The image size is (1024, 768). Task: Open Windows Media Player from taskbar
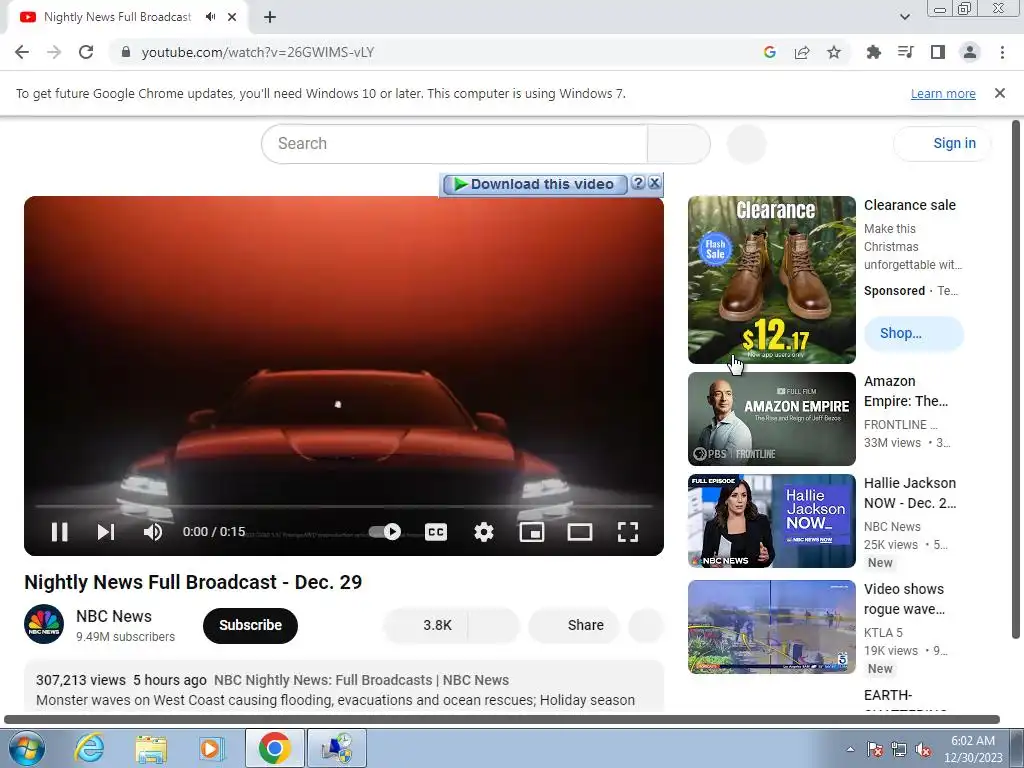[x=212, y=748]
